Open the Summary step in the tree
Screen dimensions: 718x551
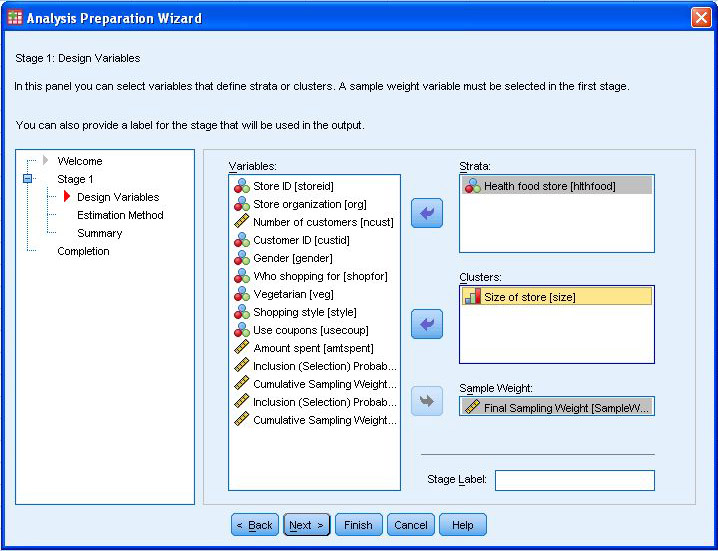99,233
